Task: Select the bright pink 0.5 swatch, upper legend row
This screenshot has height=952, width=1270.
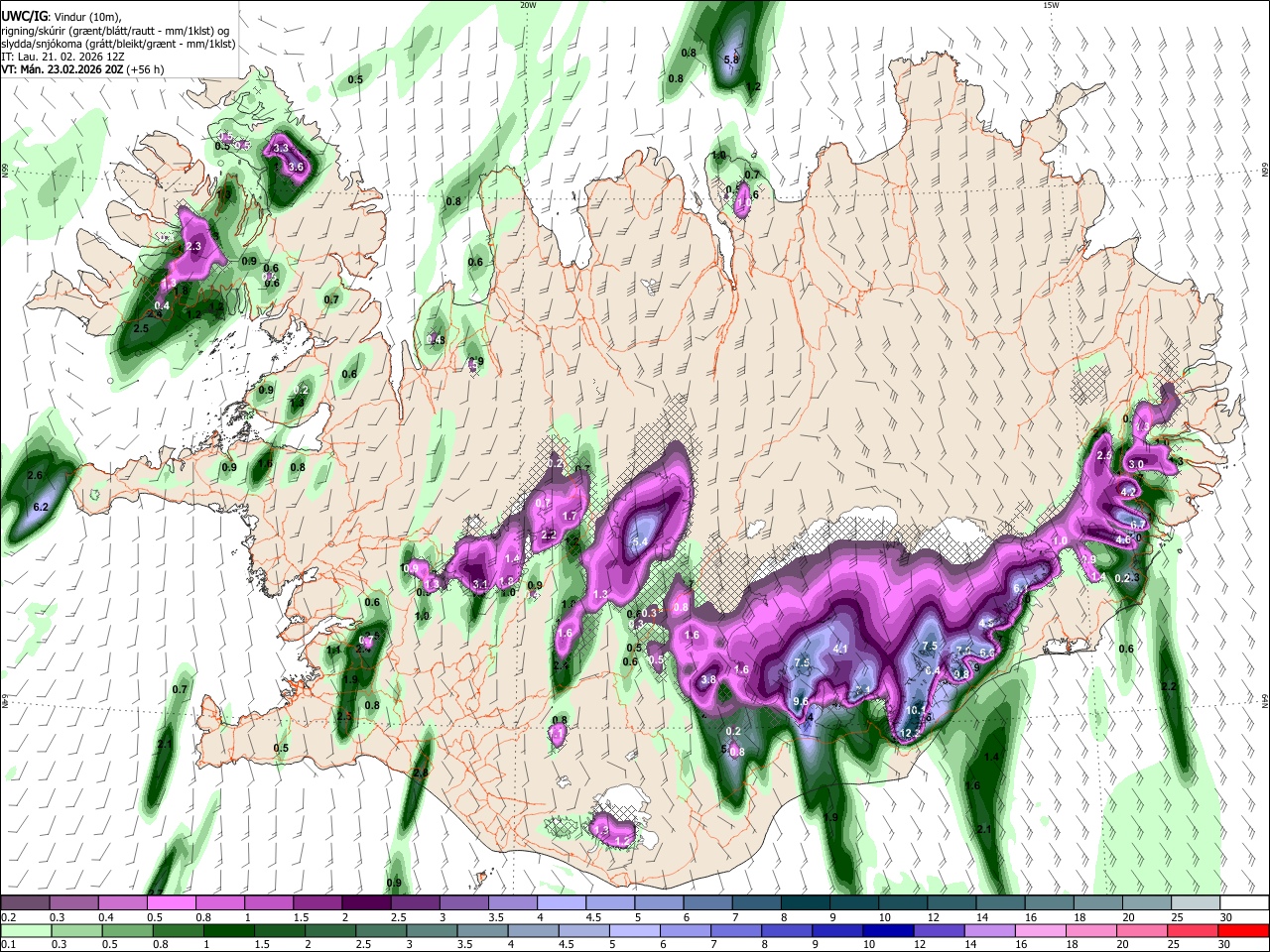Action: click(x=171, y=902)
